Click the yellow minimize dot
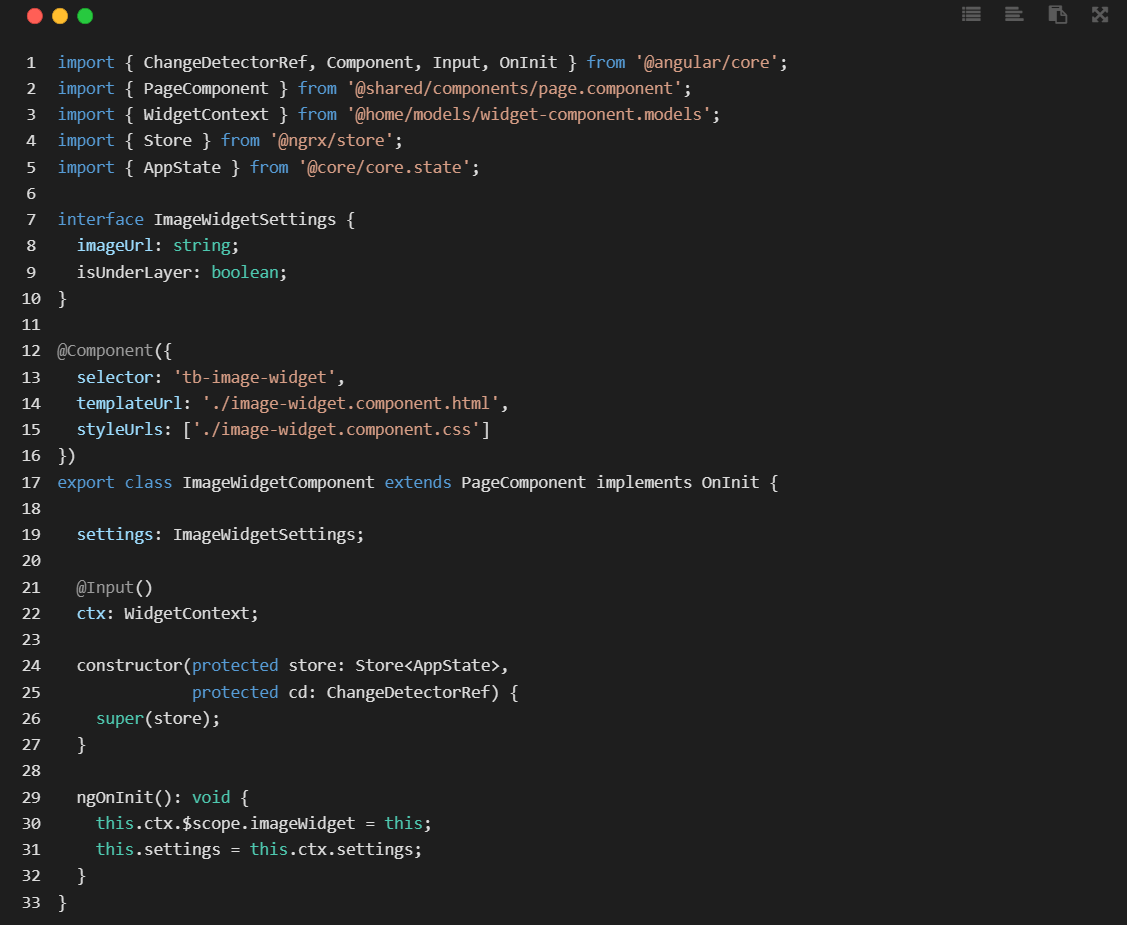Image resolution: width=1127 pixels, height=925 pixels. [x=60, y=16]
